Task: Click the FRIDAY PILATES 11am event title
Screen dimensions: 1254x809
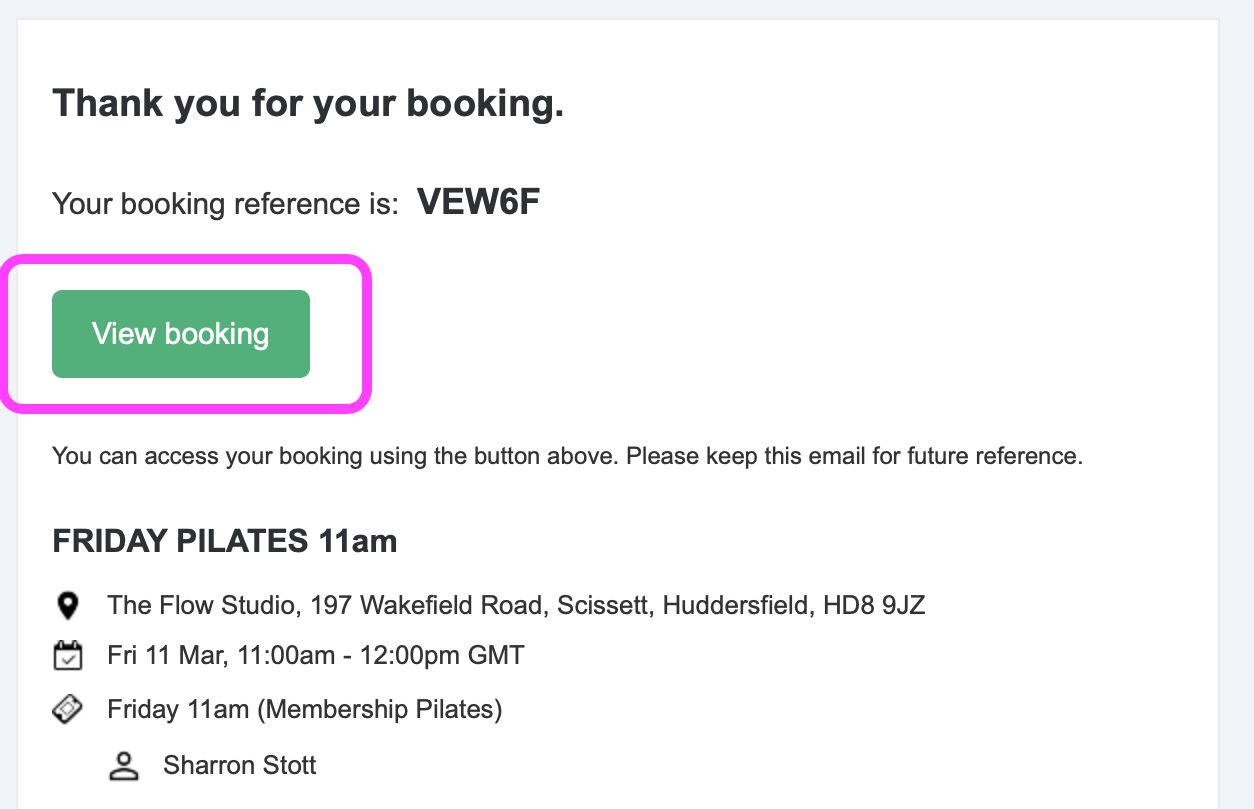Action: [x=225, y=541]
